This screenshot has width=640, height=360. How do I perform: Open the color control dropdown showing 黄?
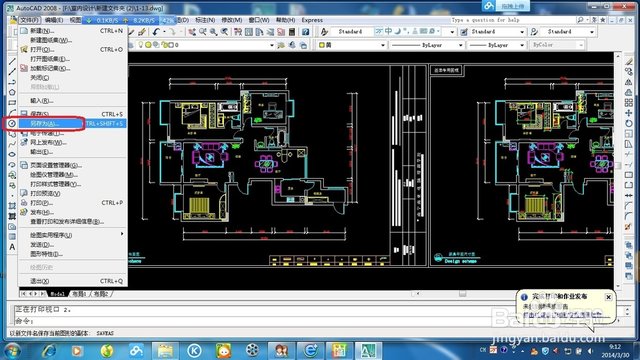tap(383, 45)
